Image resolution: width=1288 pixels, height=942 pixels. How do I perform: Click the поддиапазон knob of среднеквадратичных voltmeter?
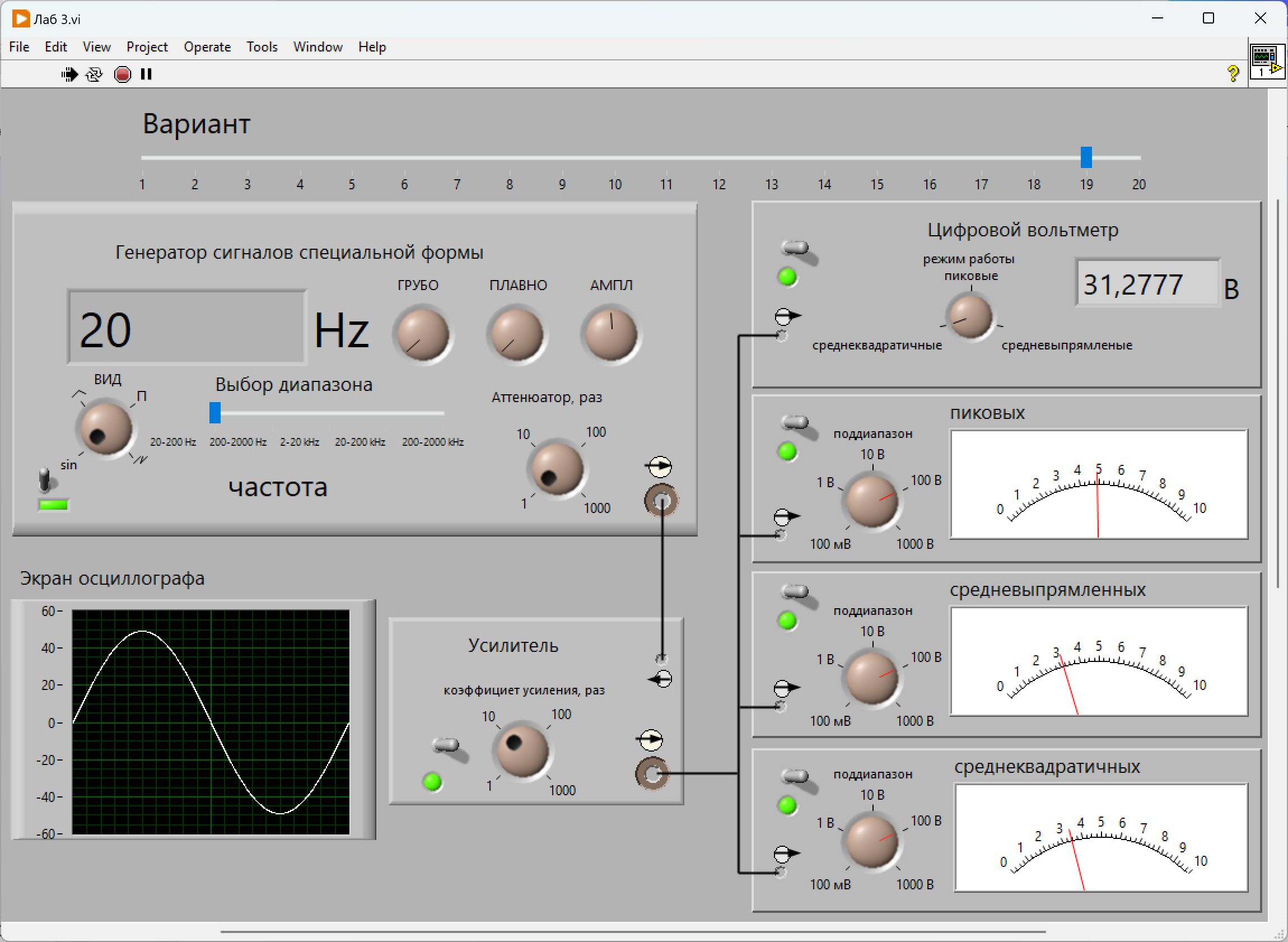pyautogui.click(x=872, y=842)
